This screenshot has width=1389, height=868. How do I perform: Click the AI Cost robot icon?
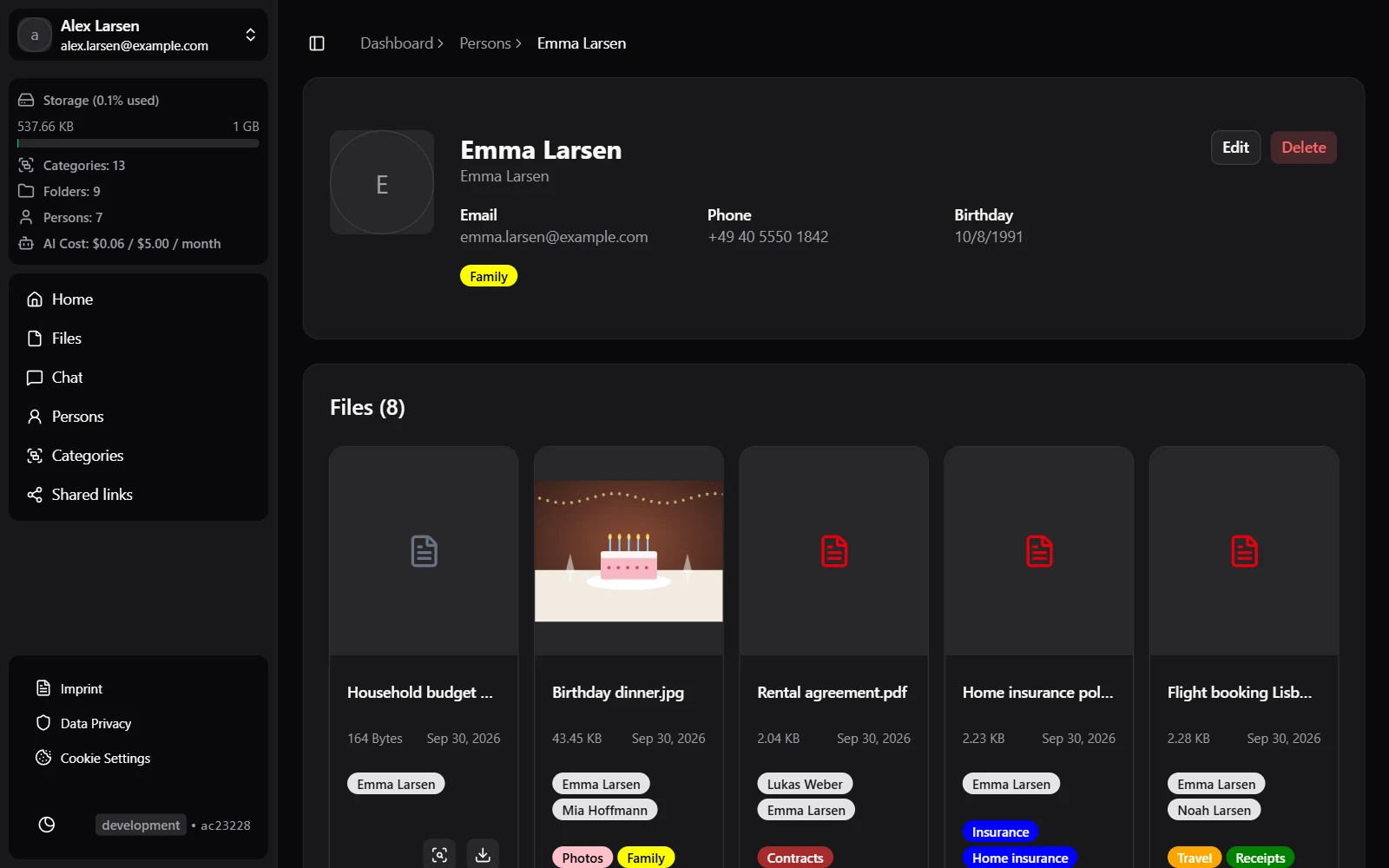[x=26, y=243]
